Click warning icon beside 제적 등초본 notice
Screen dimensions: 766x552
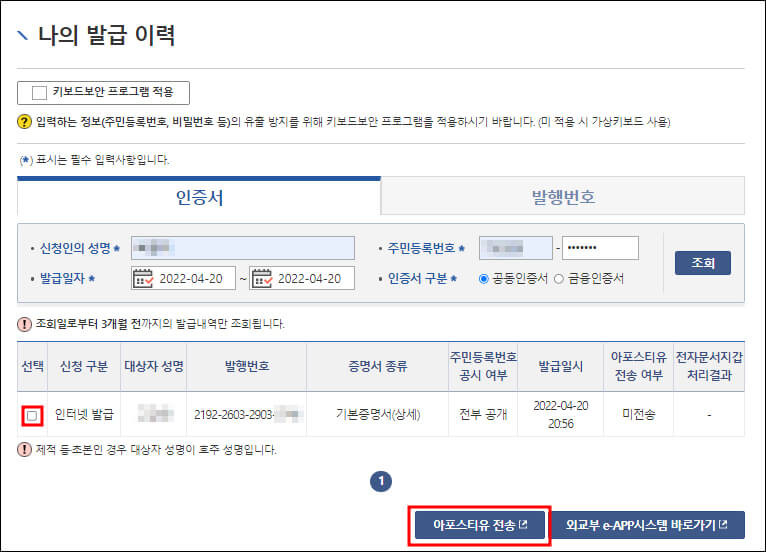click(24, 449)
